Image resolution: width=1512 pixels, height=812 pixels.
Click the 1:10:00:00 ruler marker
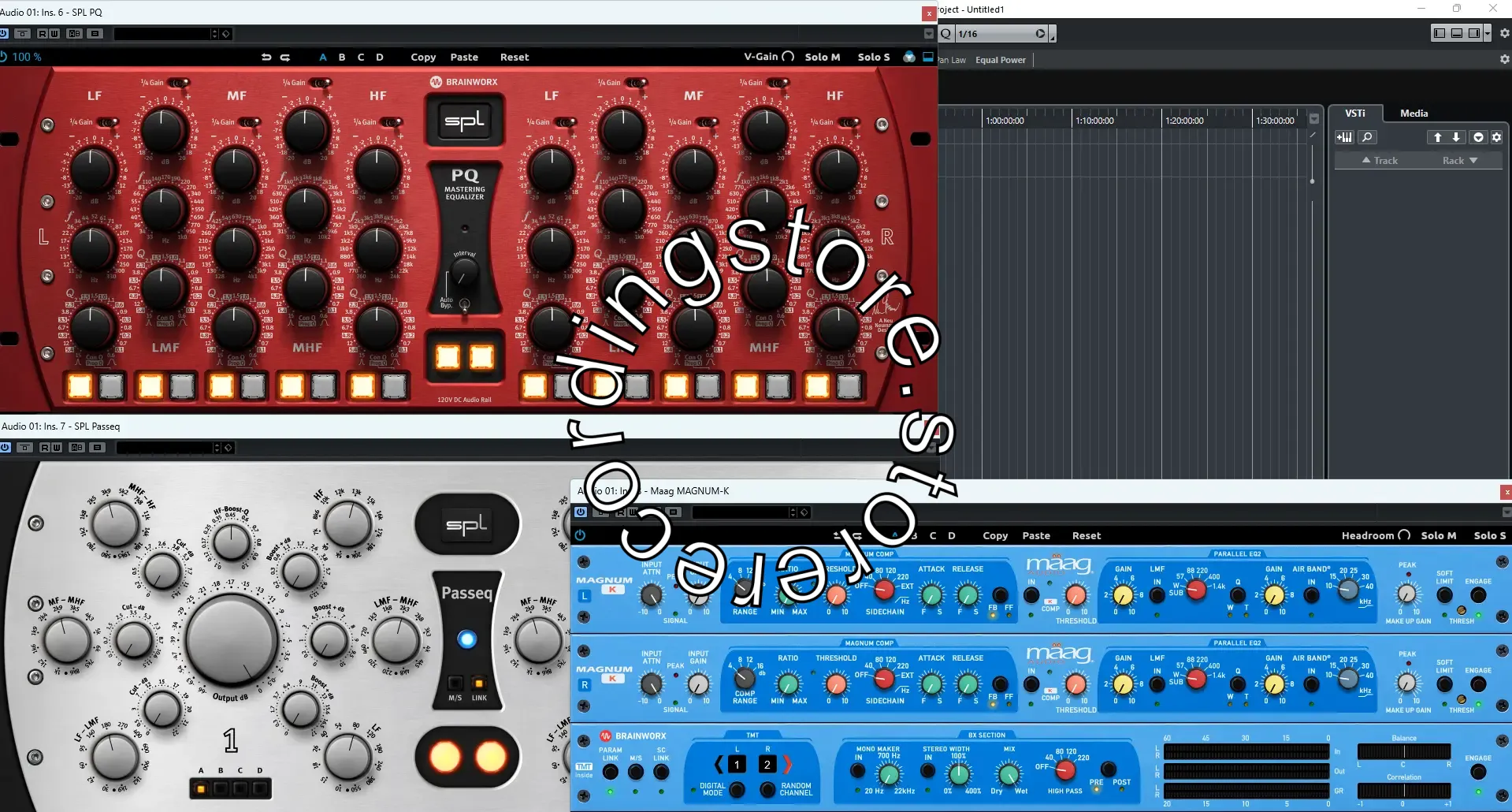tap(1094, 121)
